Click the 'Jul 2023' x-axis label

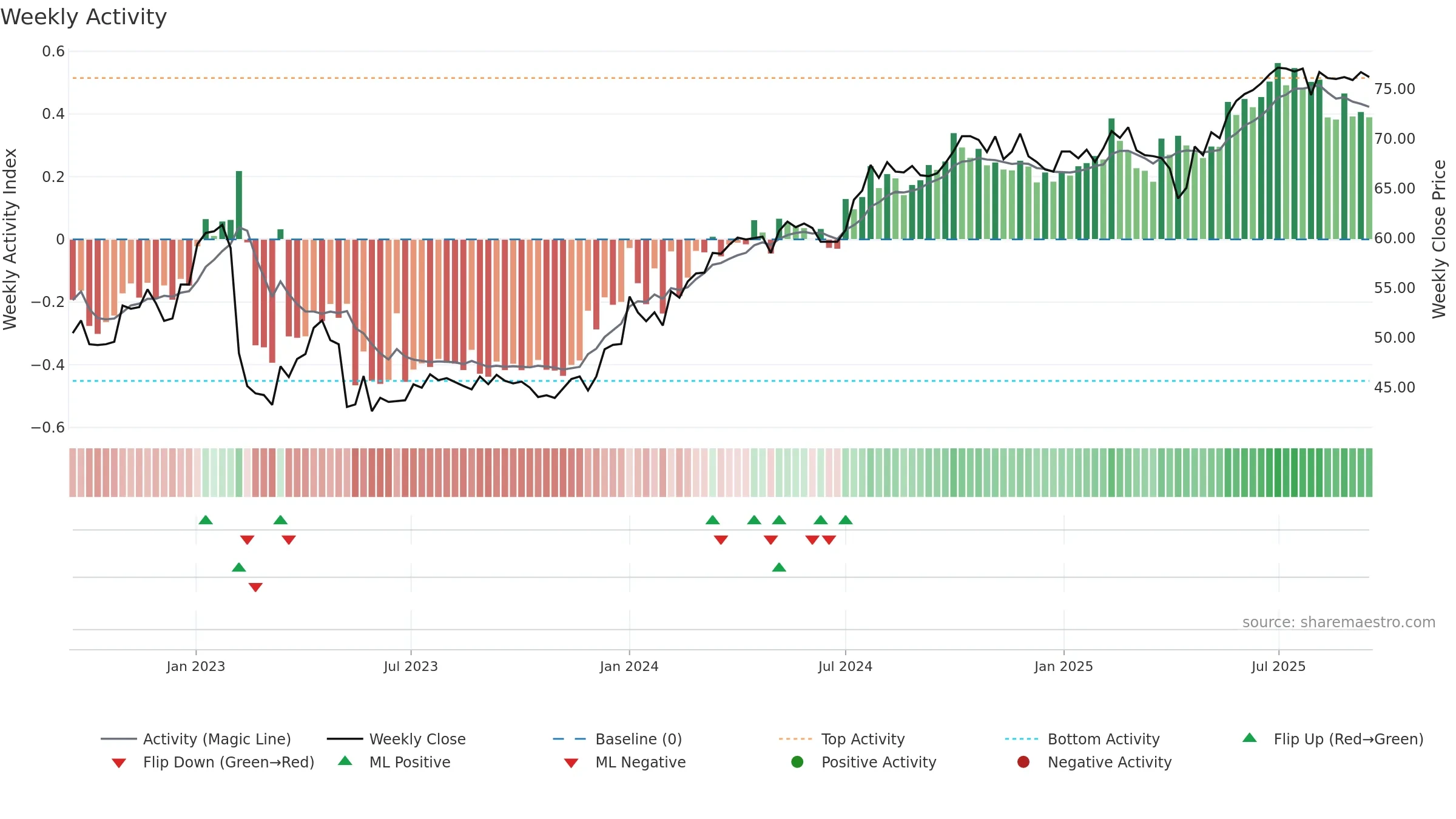click(411, 666)
